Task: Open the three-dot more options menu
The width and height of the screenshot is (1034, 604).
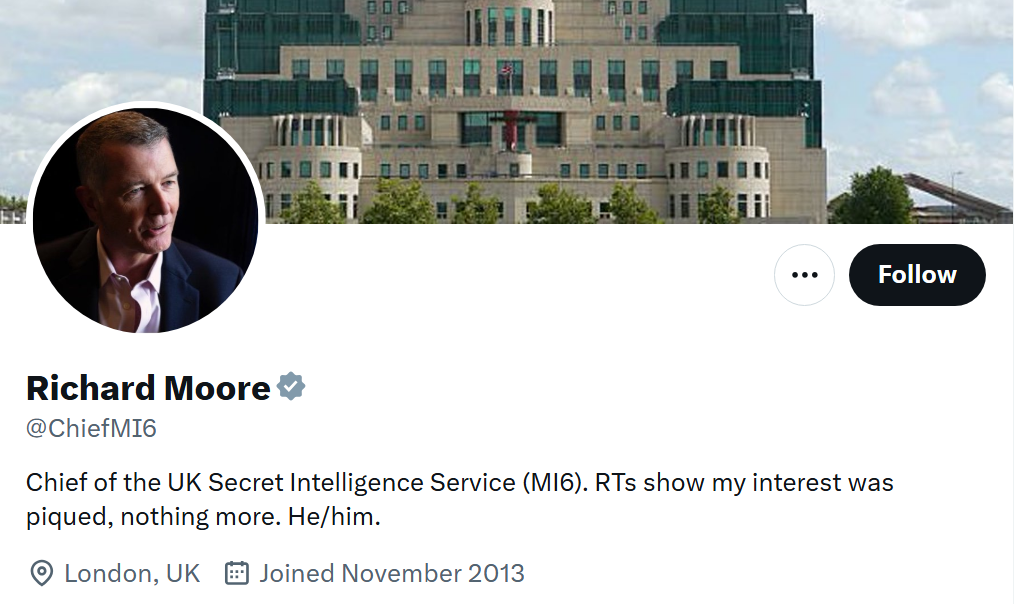Action: (x=804, y=275)
